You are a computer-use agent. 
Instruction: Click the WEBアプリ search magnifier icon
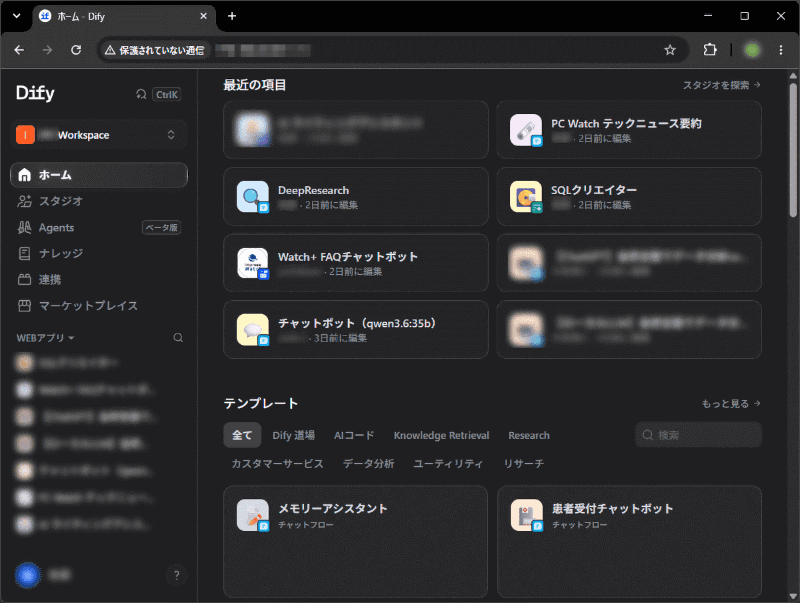pos(178,338)
